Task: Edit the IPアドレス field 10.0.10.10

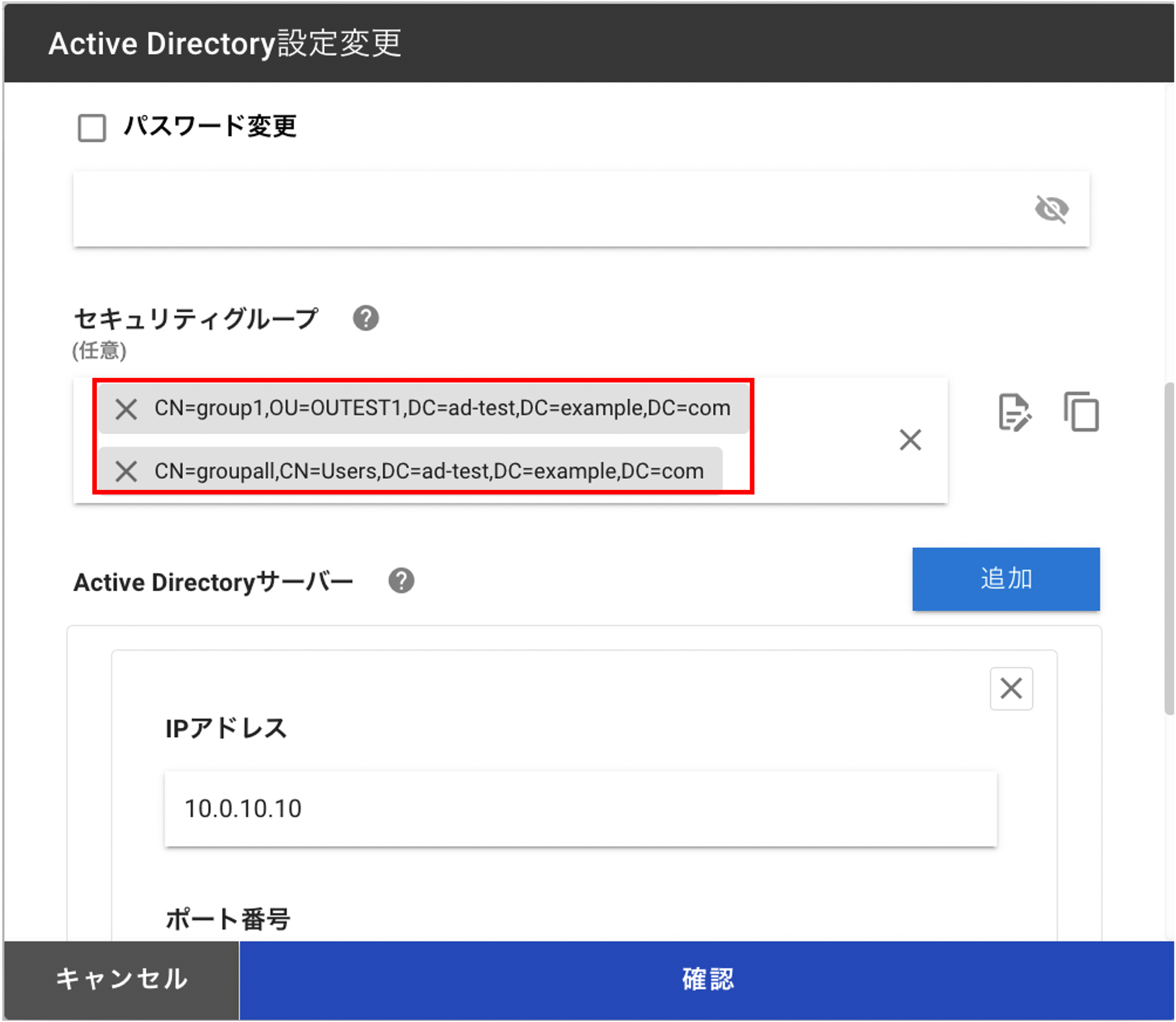Action: [580, 809]
